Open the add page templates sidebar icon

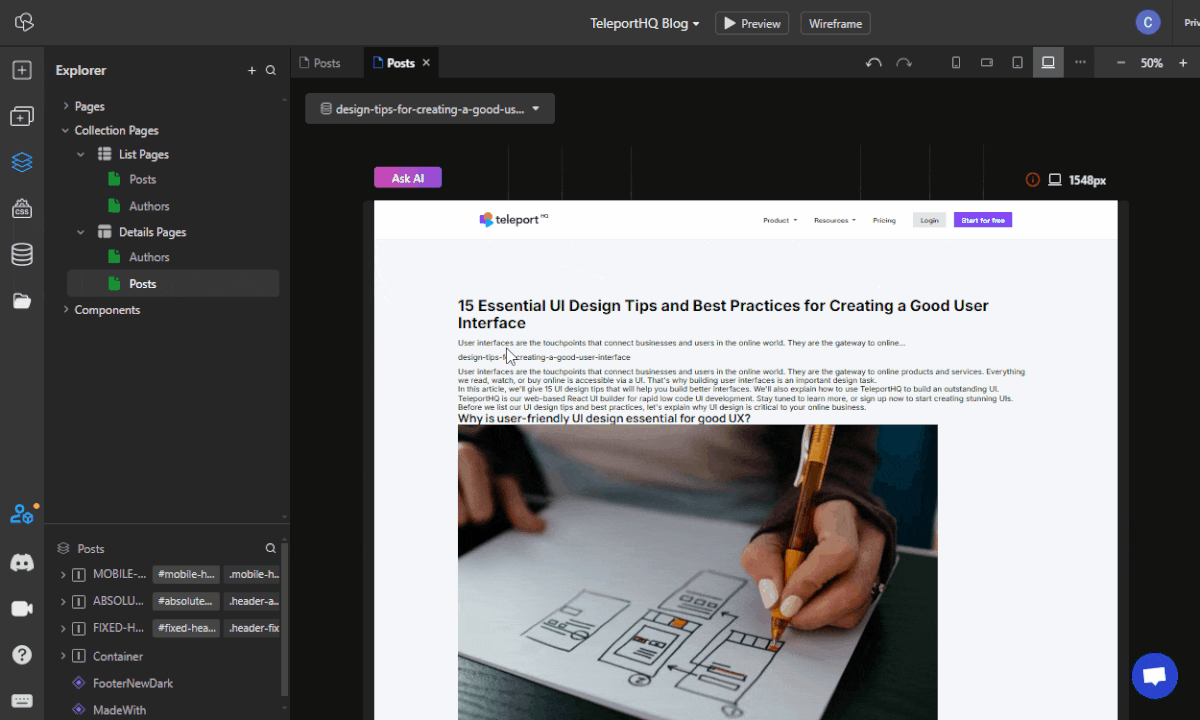pyautogui.click(x=22, y=116)
